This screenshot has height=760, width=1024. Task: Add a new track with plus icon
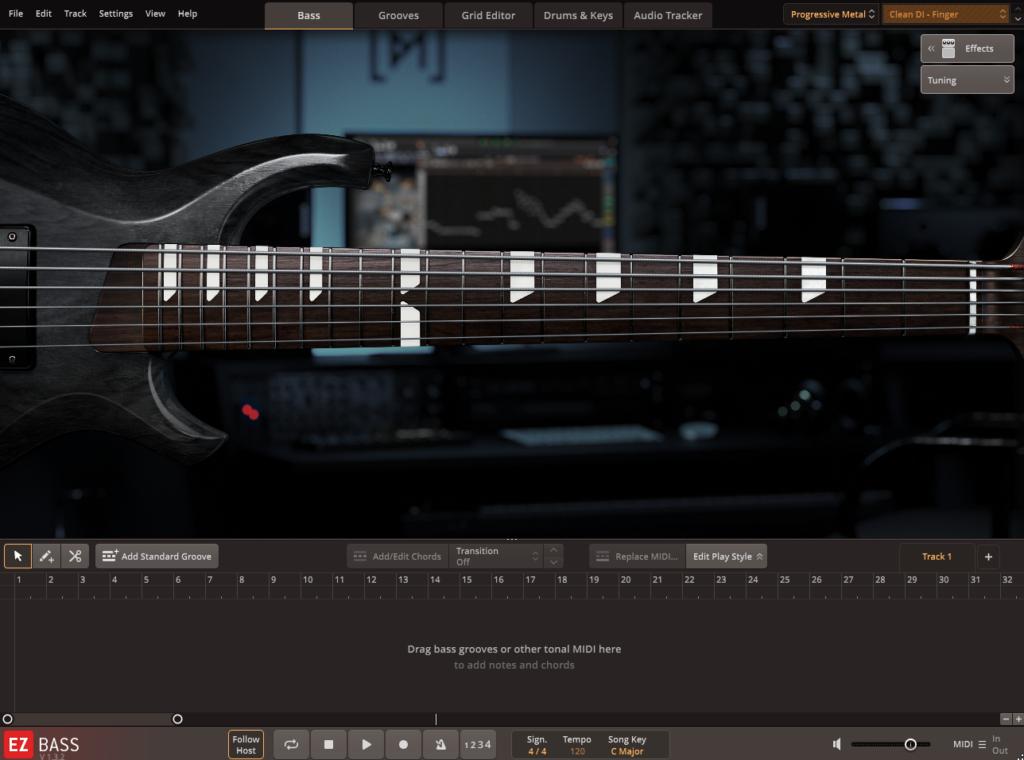pos(988,556)
